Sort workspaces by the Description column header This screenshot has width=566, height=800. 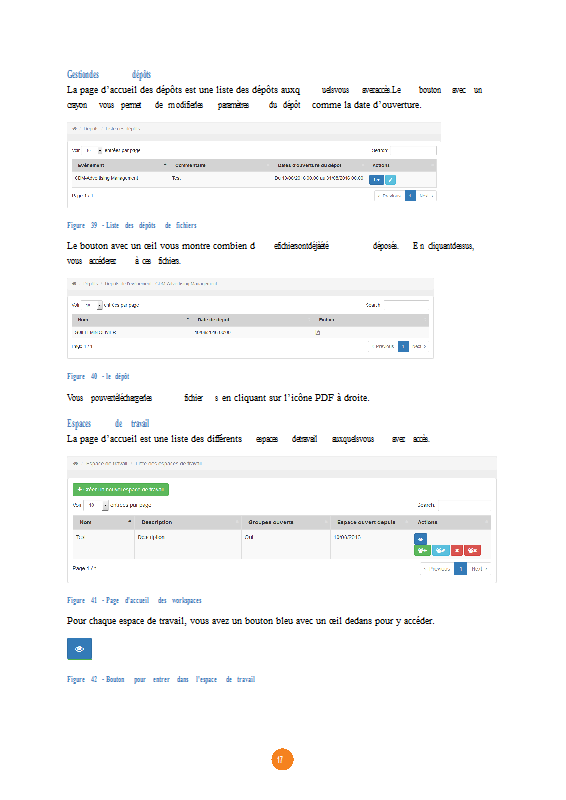coord(188,522)
